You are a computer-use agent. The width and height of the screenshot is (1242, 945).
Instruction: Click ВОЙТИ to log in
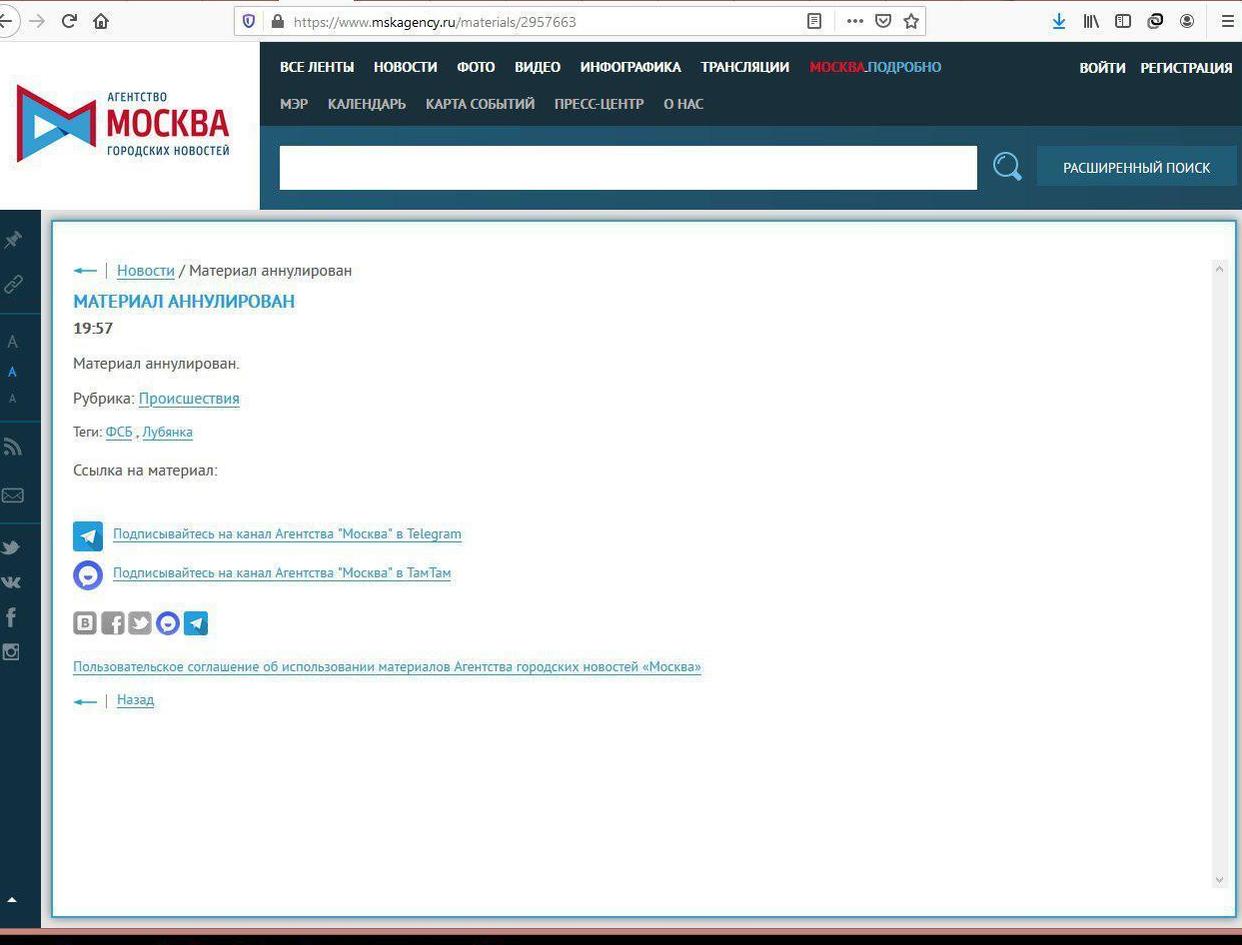click(x=1102, y=68)
